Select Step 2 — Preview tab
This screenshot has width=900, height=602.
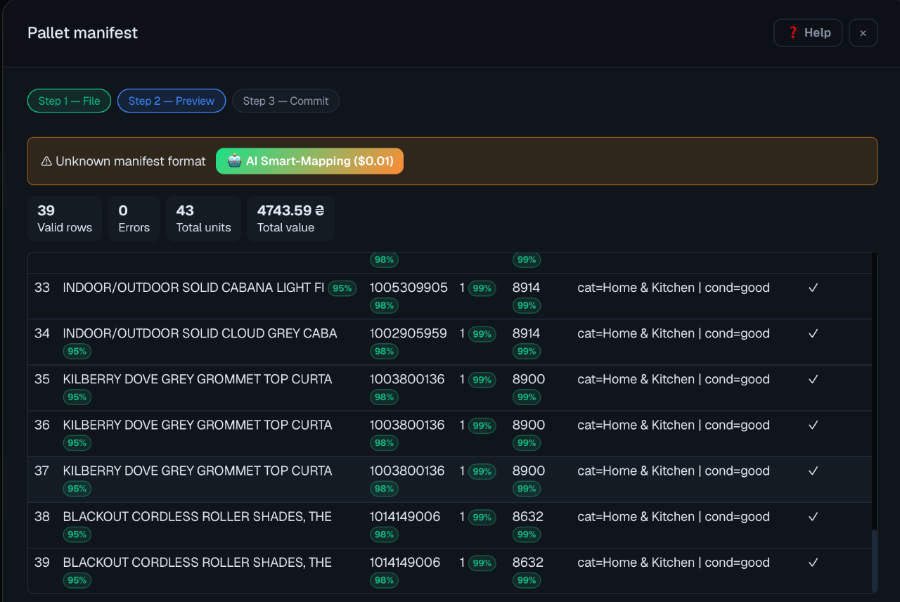[171, 101]
